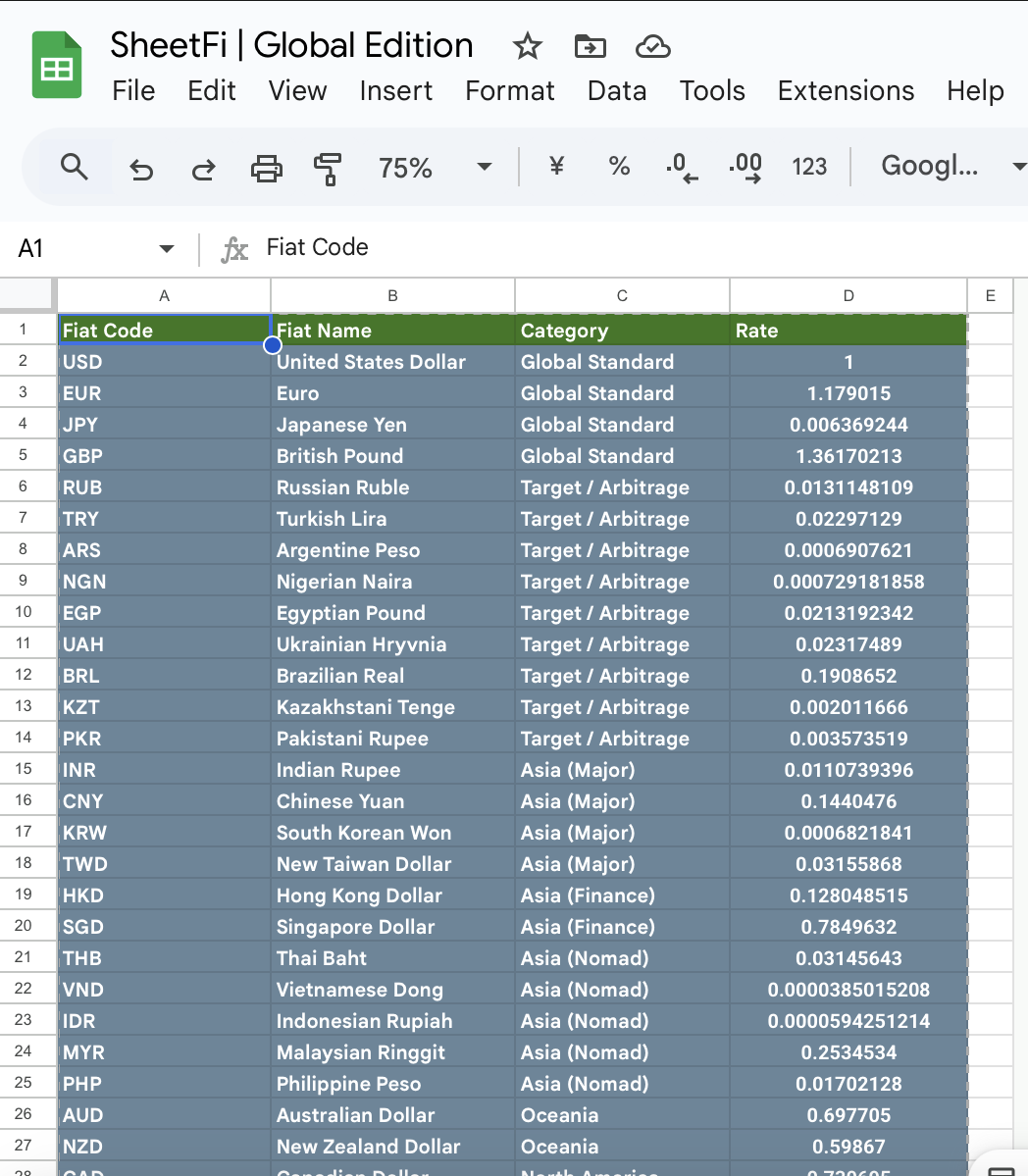Apply percent format to selection
Screen dimensions: 1028x1176
click(619, 167)
